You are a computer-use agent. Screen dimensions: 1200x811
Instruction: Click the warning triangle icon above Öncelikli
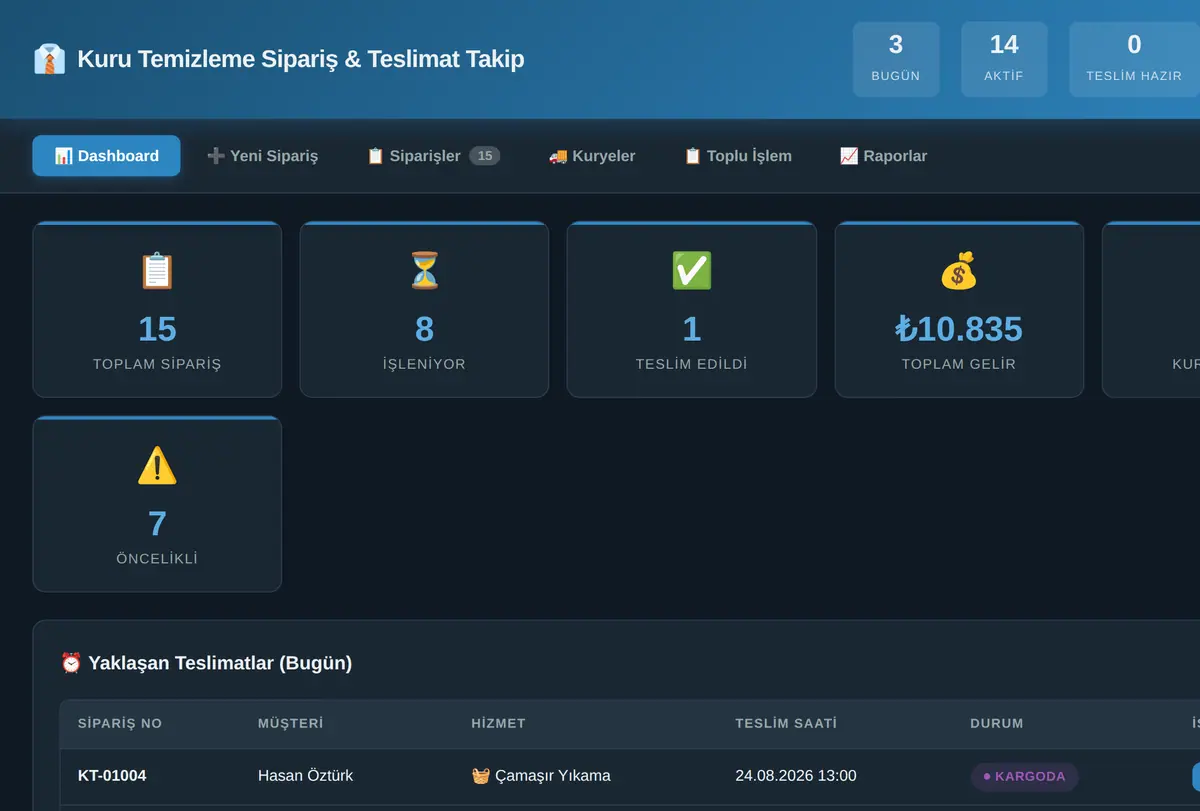pyautogui.click(x=157, y=466)
